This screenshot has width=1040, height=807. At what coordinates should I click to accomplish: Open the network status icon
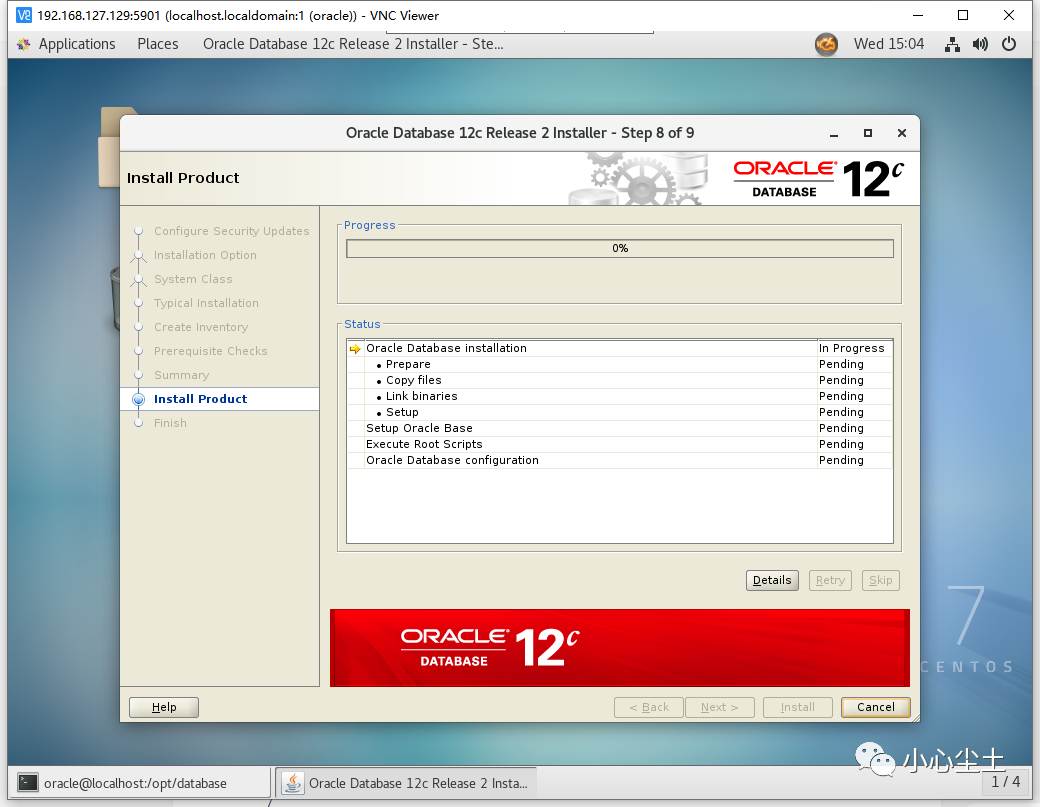pyautogui.click(x=952, y=44)
